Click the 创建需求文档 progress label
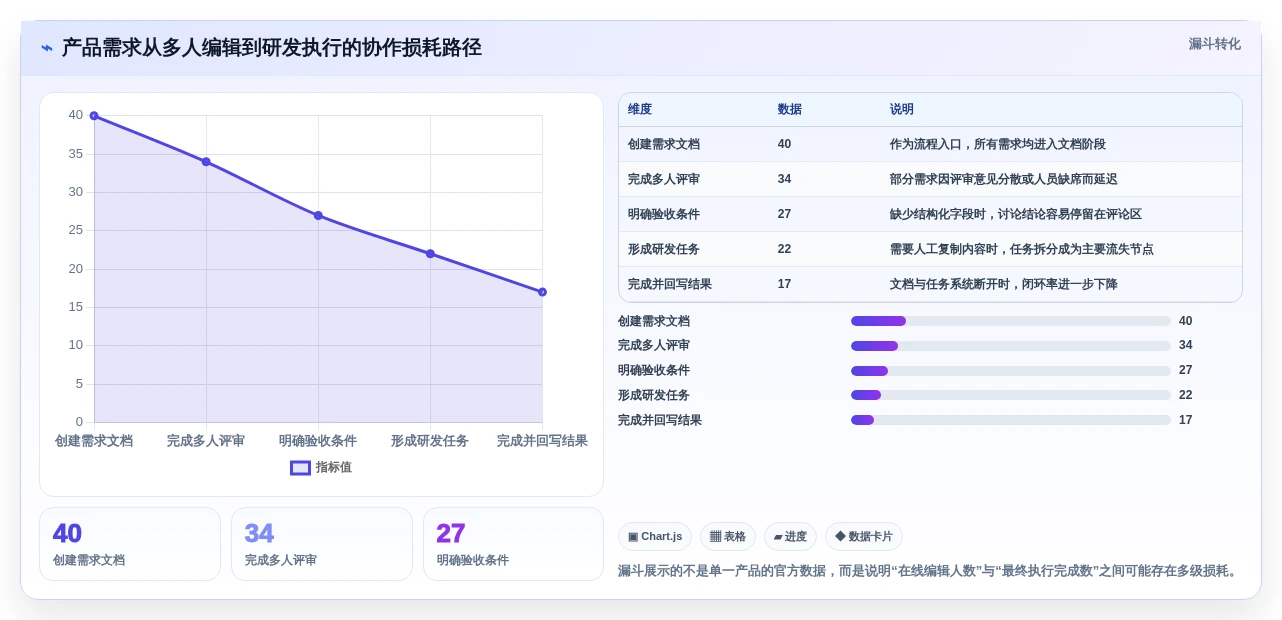Screen dimensions: 1282x620 click(654, 321)
